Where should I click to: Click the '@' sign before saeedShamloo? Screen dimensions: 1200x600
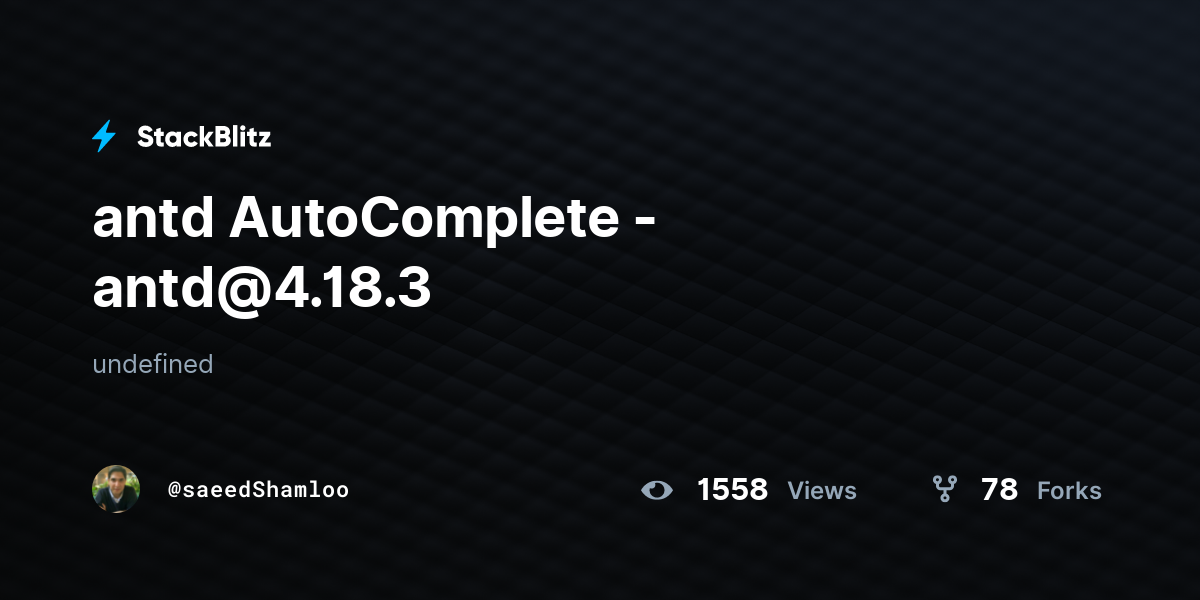point(174,490)
